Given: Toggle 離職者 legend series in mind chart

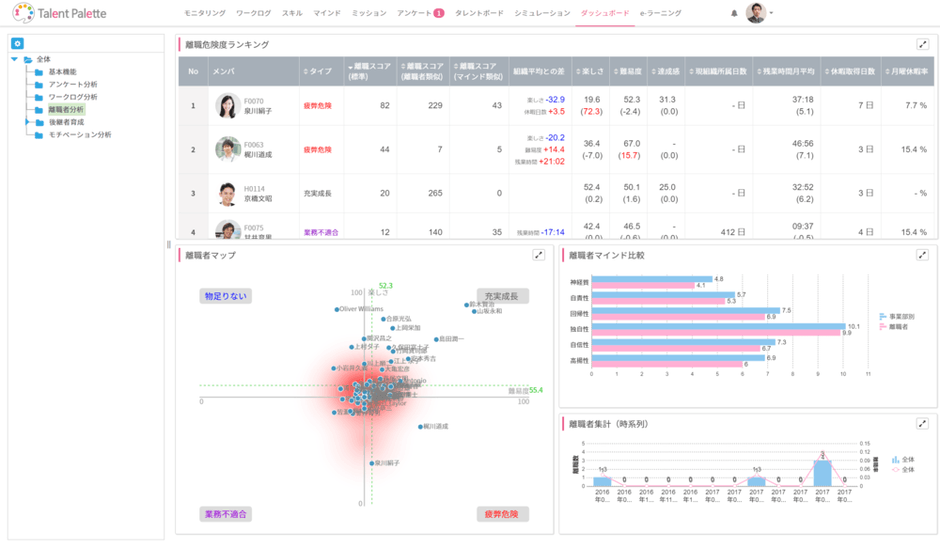Looking at the screenshot, I should 894,325.
